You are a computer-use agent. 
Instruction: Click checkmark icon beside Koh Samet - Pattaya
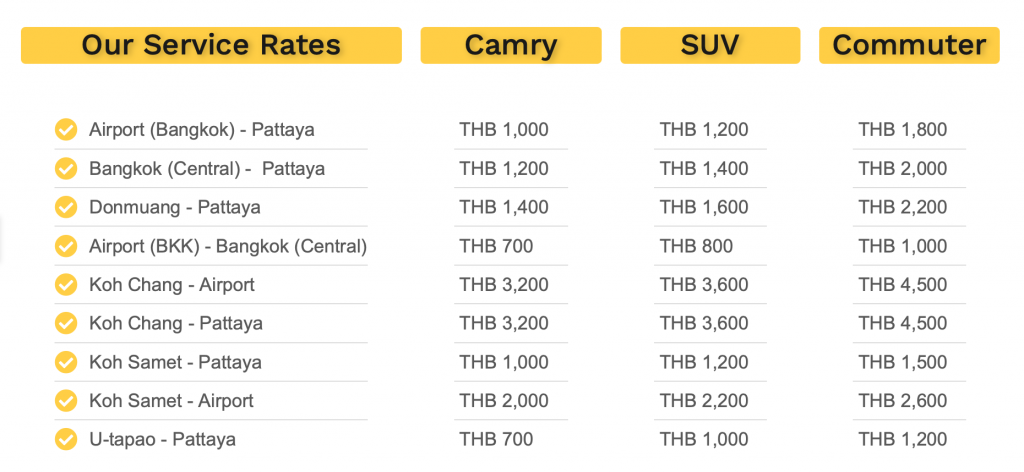click(x=66, y=362)
